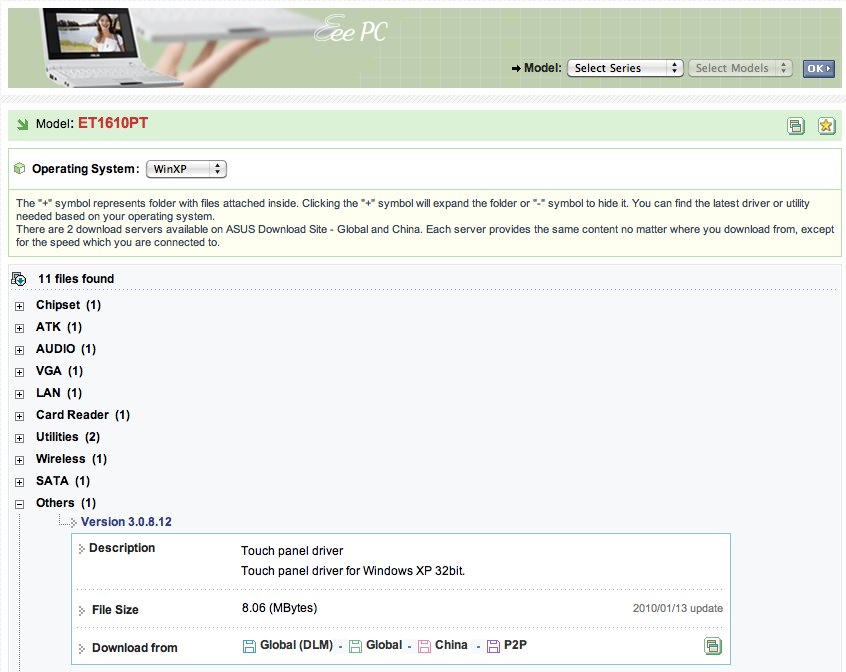Click 'Touch panel driver for Windows XP 32bit.' text

point(353,571)
